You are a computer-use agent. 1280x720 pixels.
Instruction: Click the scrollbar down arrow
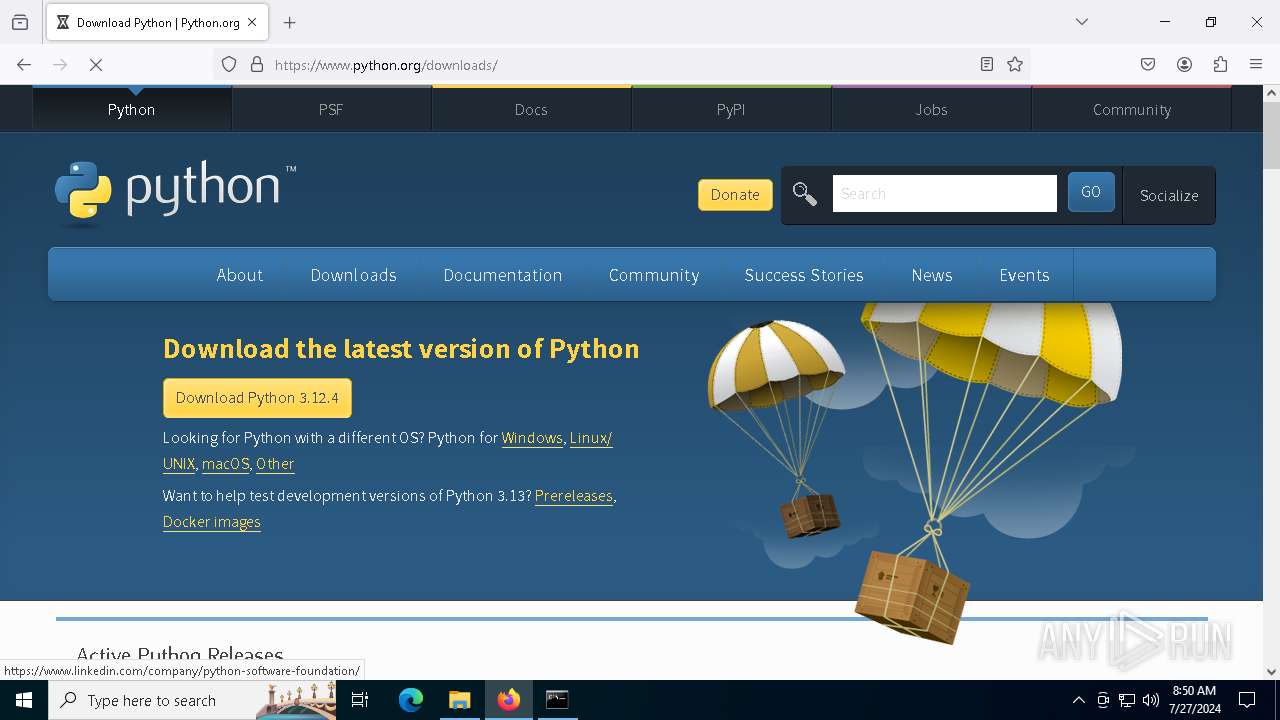tap(1271, 672)
